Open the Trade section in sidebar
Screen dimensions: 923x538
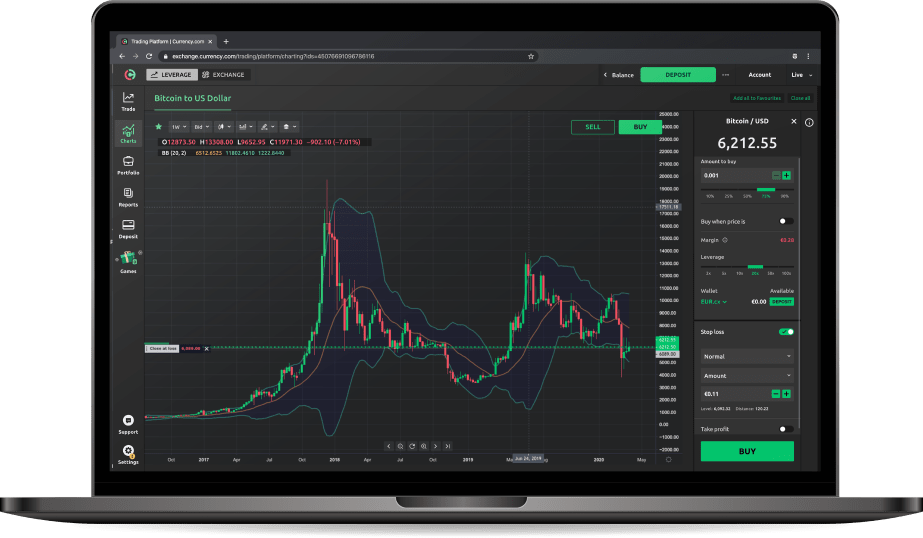click(x=128, y=100)
